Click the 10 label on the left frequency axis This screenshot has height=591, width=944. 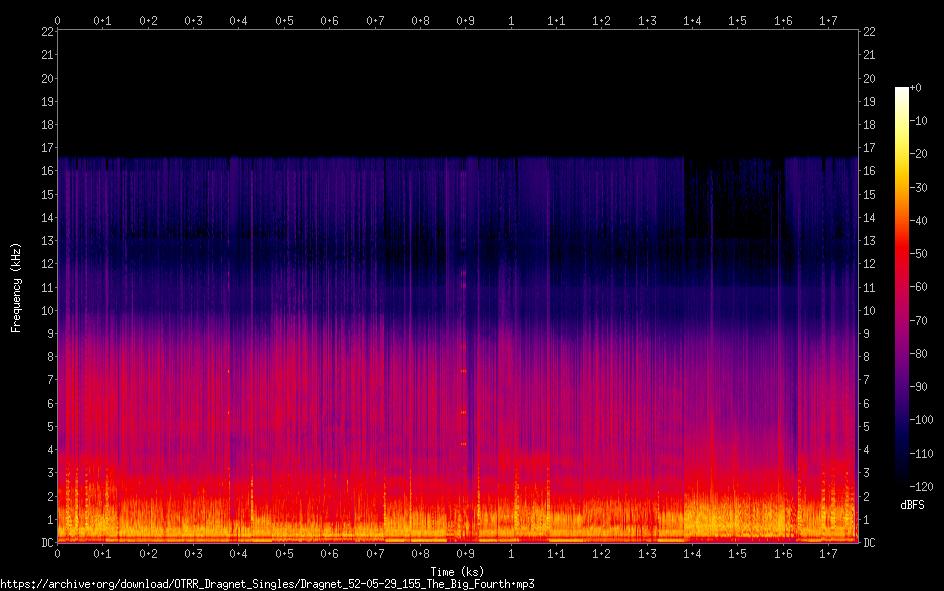coord(47,310)
